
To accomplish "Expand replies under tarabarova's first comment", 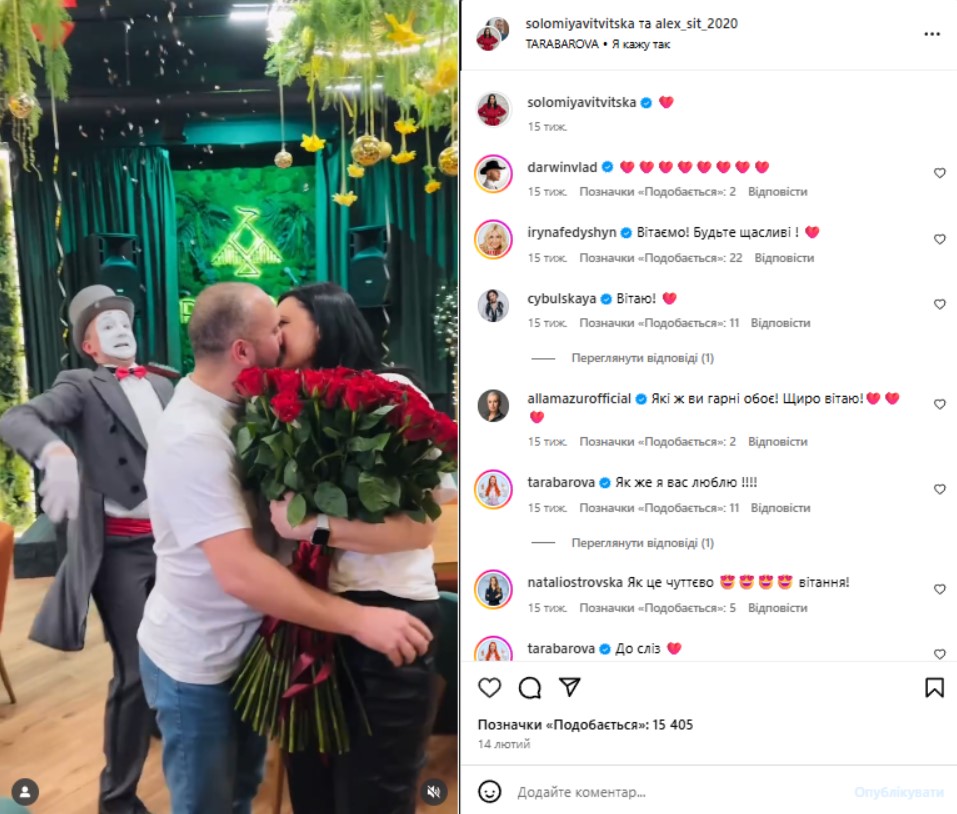I will click(642, 543).
